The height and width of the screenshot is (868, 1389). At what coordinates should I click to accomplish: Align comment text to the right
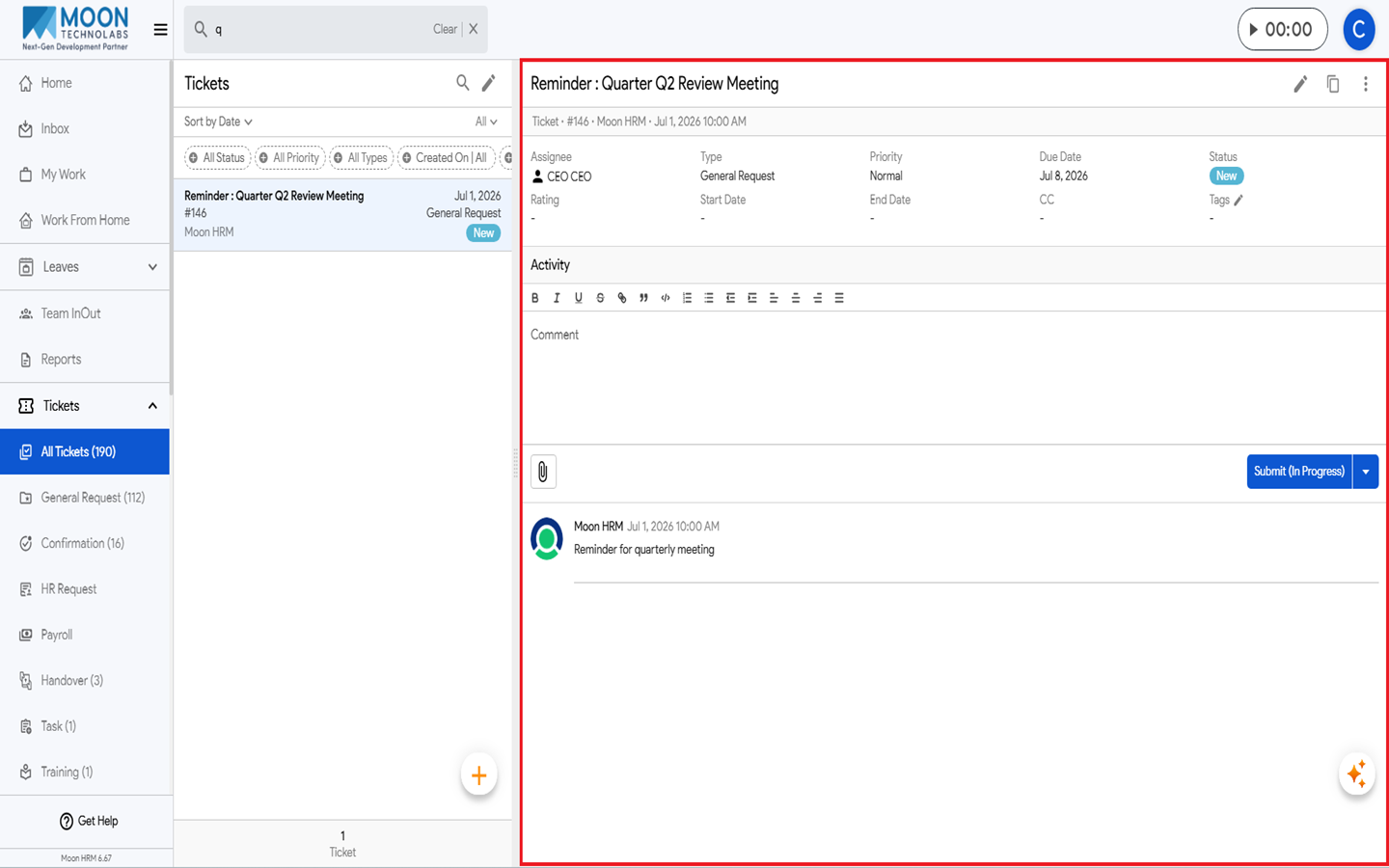tap(817, 298)
